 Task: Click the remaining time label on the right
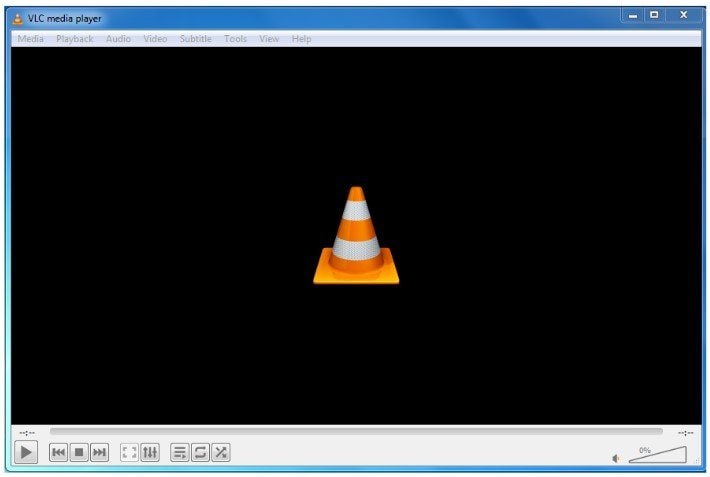click(x=686, y=433)
